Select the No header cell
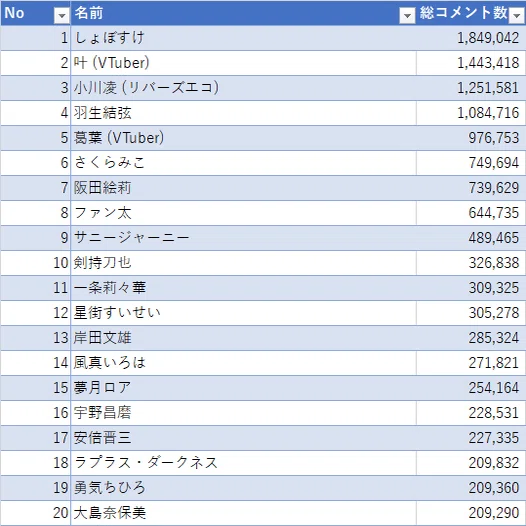526x526 pixels. coord(35,13)
